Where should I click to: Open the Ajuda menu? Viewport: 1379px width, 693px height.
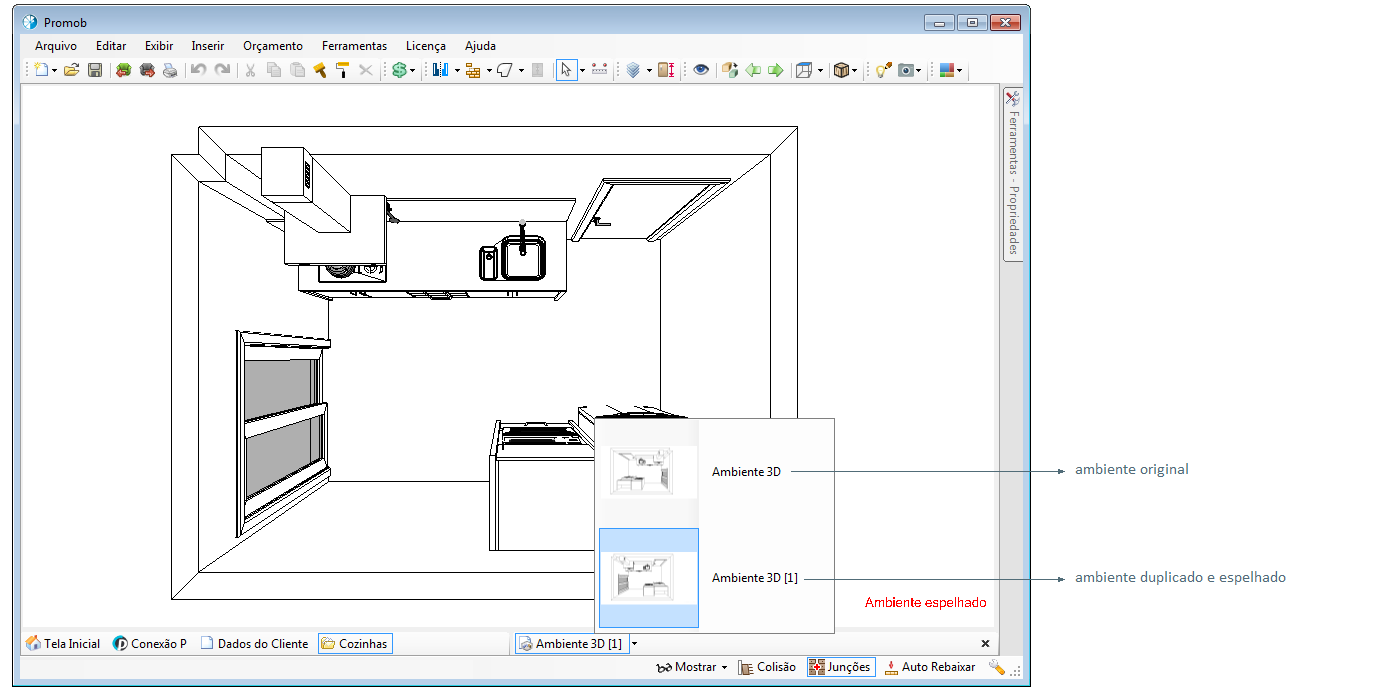tap(480, 46)
